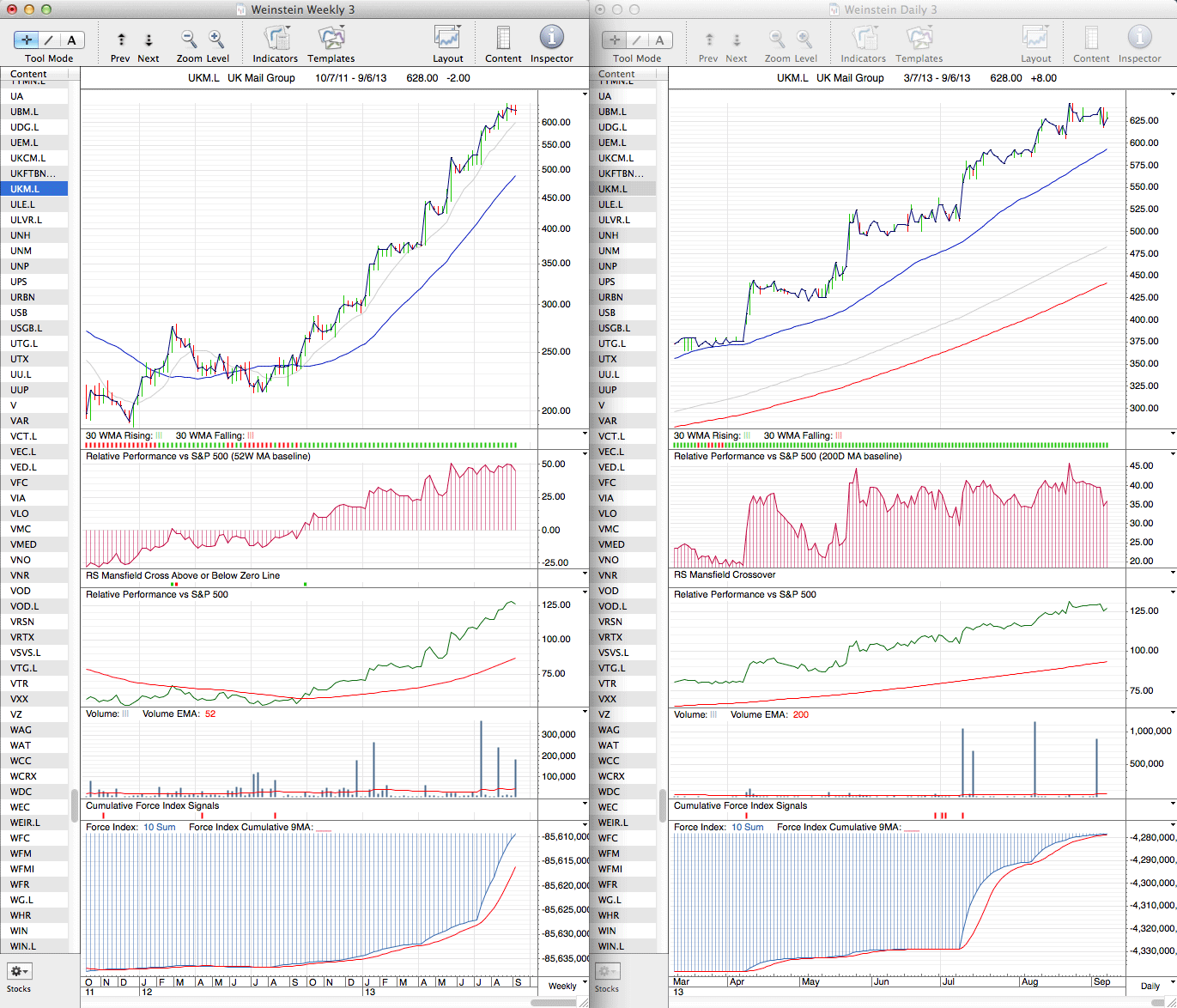Toggle the Content sidebar in Weekly window

[503, 39]
